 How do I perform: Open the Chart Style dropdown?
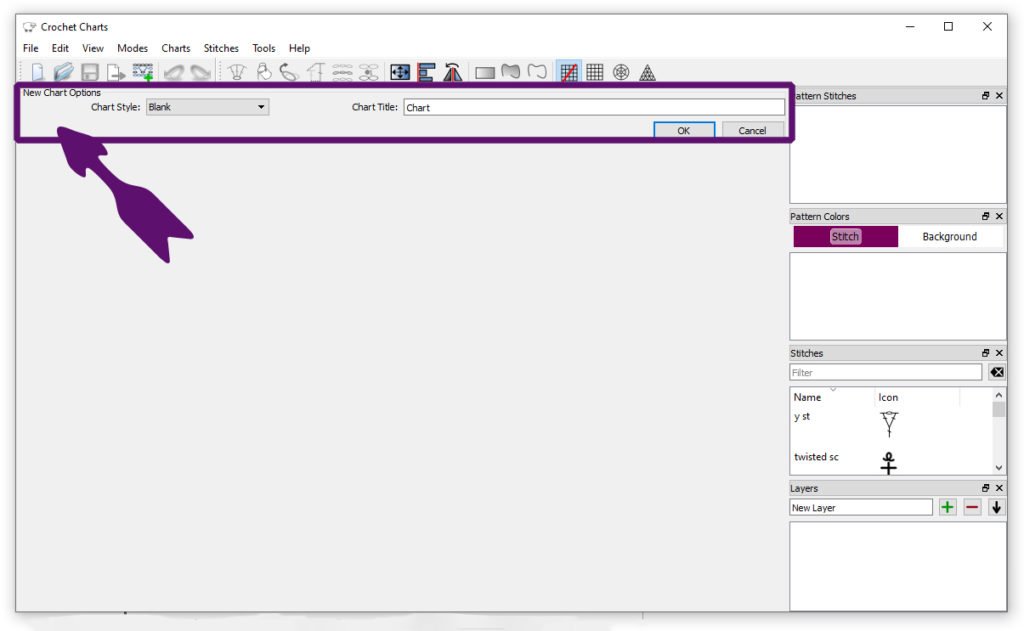[x=207, y=107]
